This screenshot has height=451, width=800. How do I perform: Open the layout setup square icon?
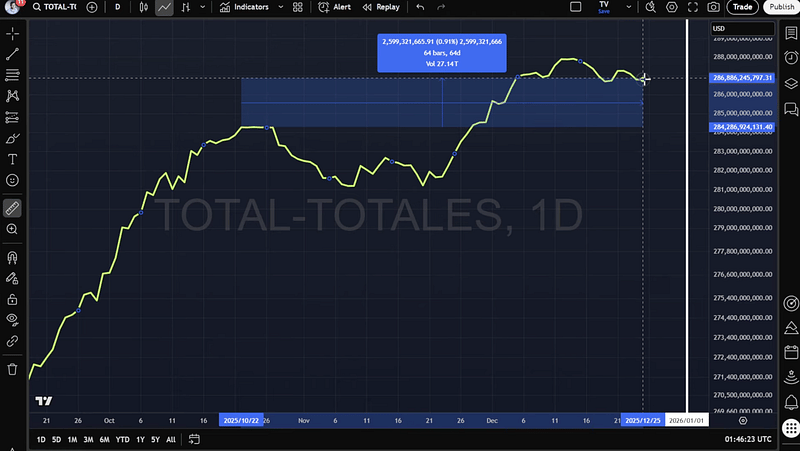(576, 7)
